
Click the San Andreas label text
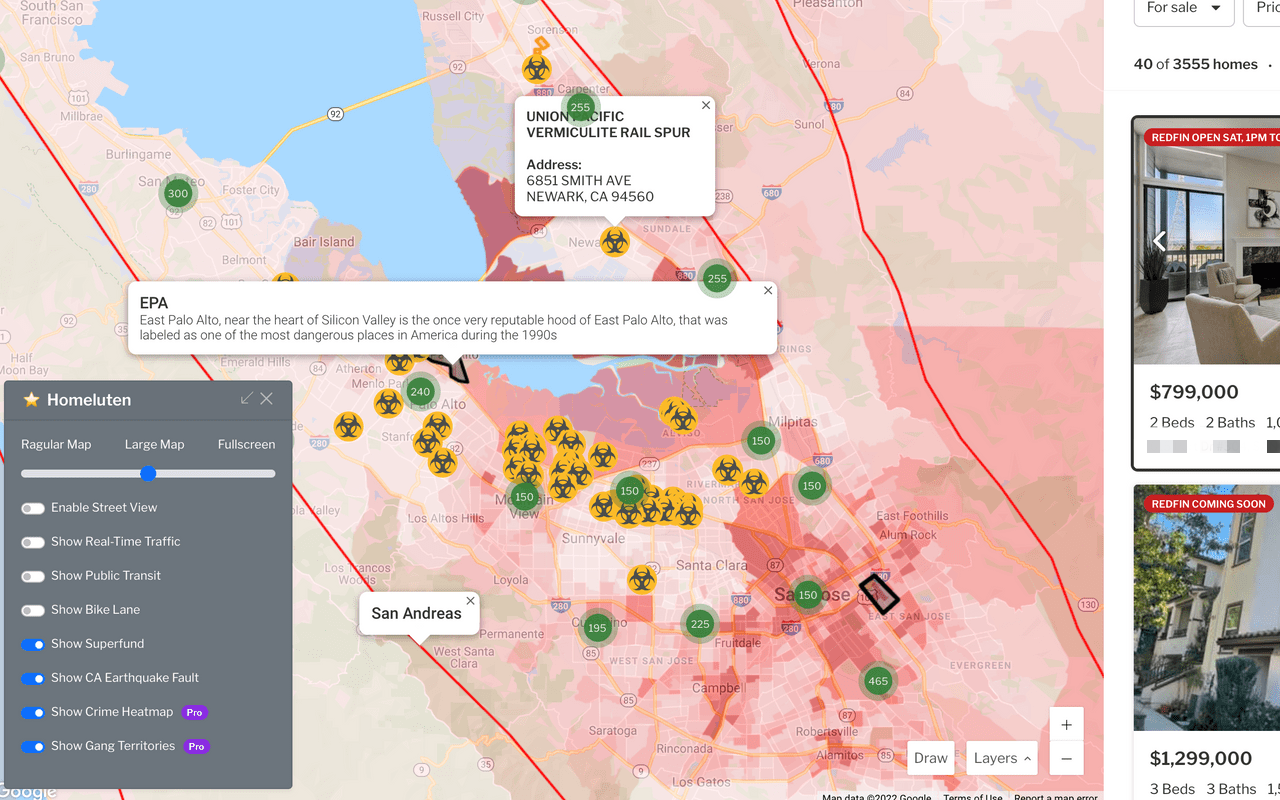pyautogui.click(x=416, y=613)
